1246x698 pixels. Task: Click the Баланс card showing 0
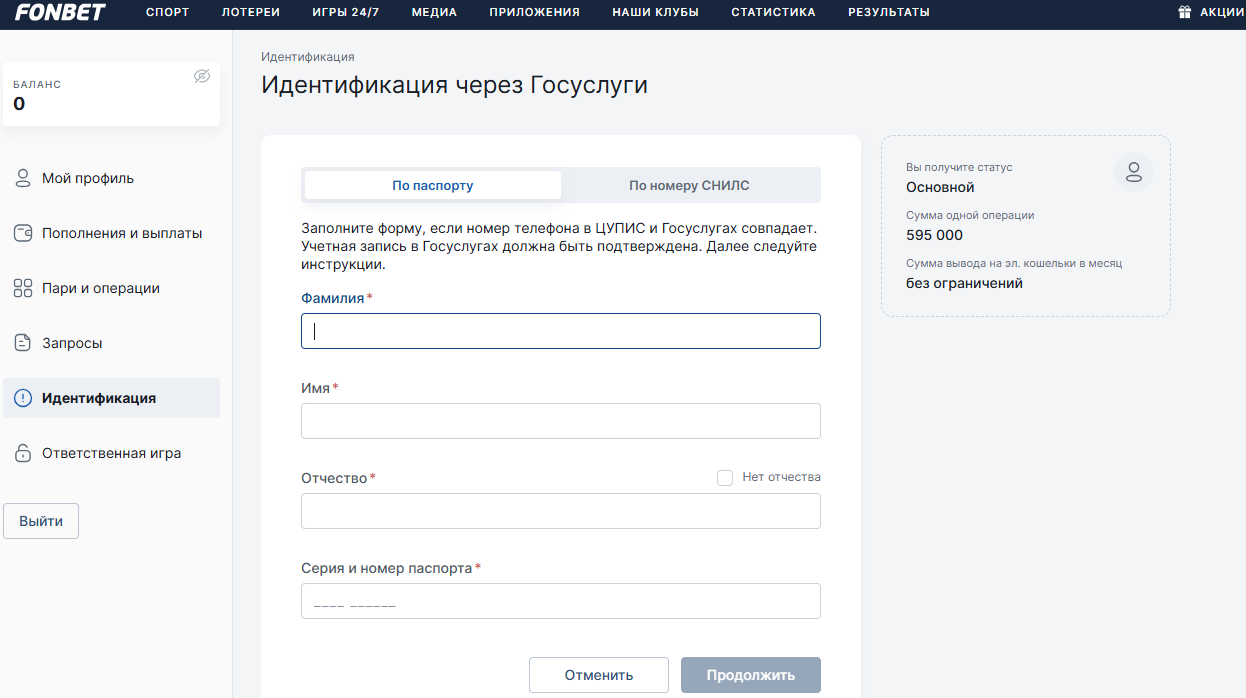click(x=111, y=93)
